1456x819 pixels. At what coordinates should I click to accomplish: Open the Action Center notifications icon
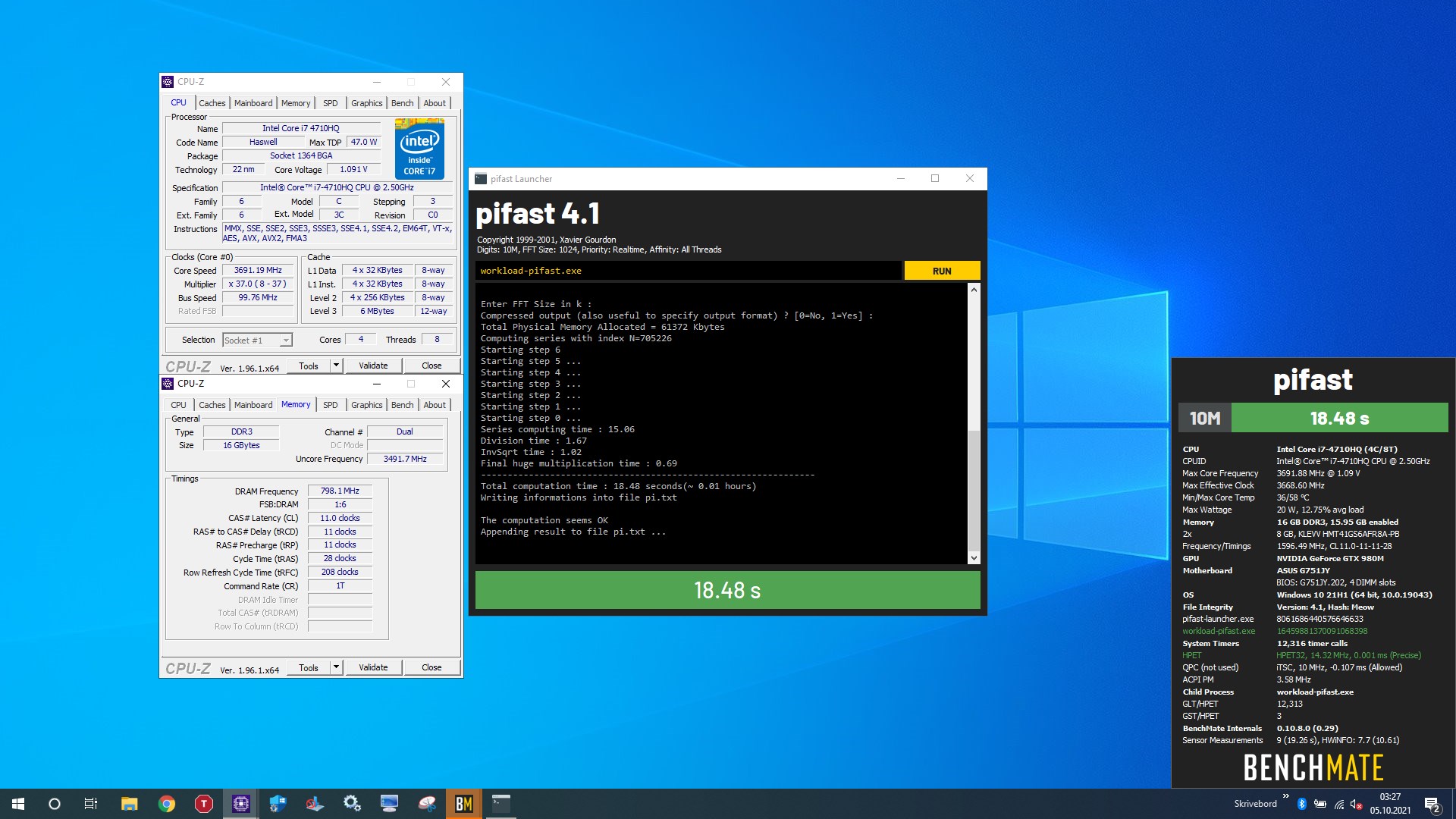point(1432,804)
